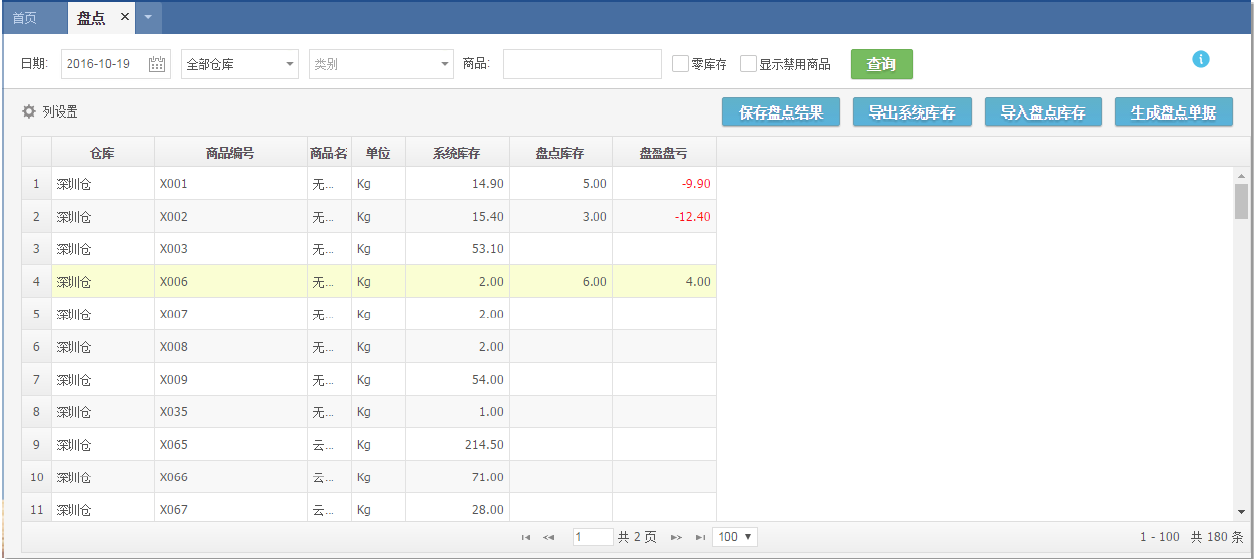Switch to the 首页 tab
The image size is (1254, 559).
pyautogui.click(x=25, y=18)
